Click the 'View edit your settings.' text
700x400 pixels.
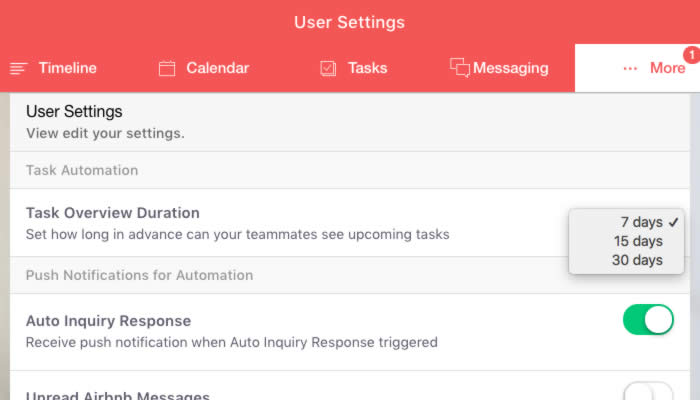[105, 133]
